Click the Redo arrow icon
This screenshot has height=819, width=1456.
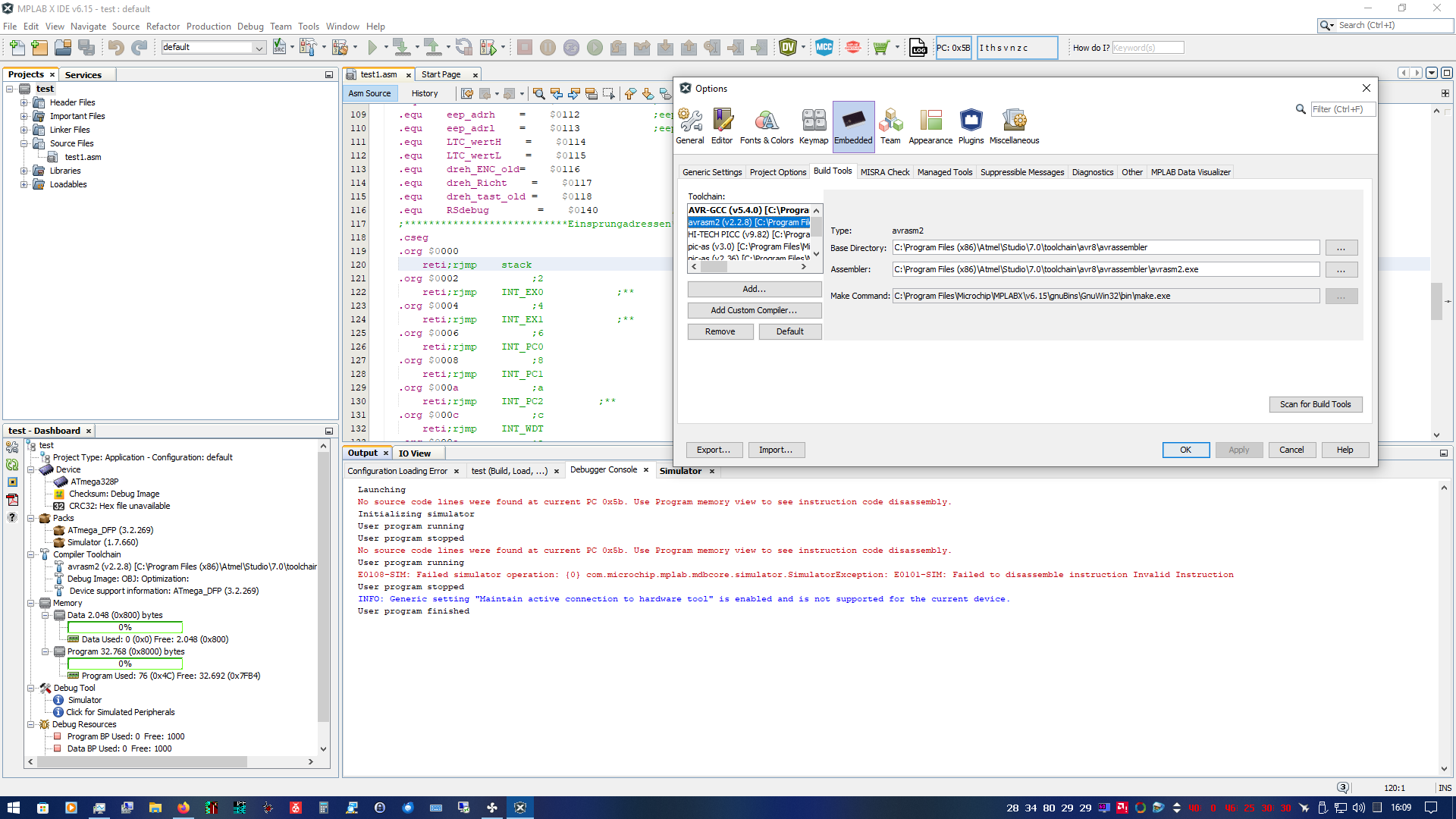[139, 48]
